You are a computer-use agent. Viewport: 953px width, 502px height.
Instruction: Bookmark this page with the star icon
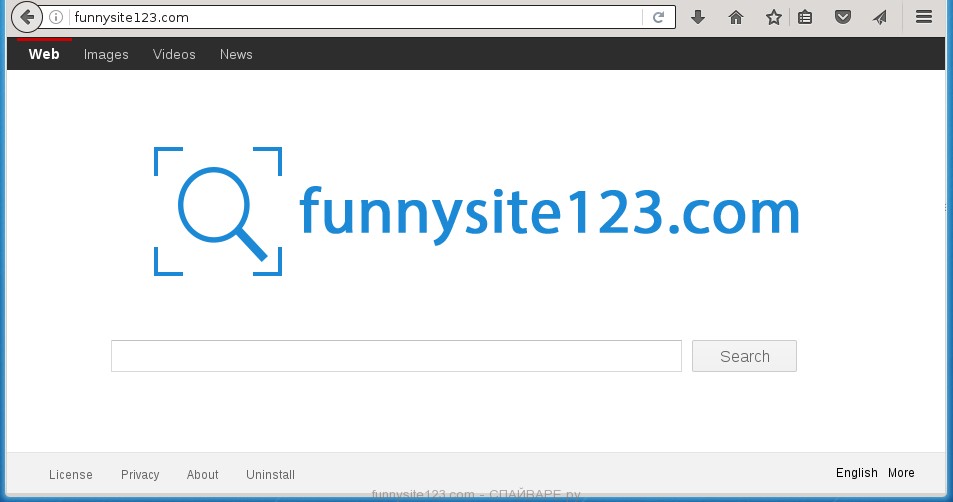pos(773,17)
